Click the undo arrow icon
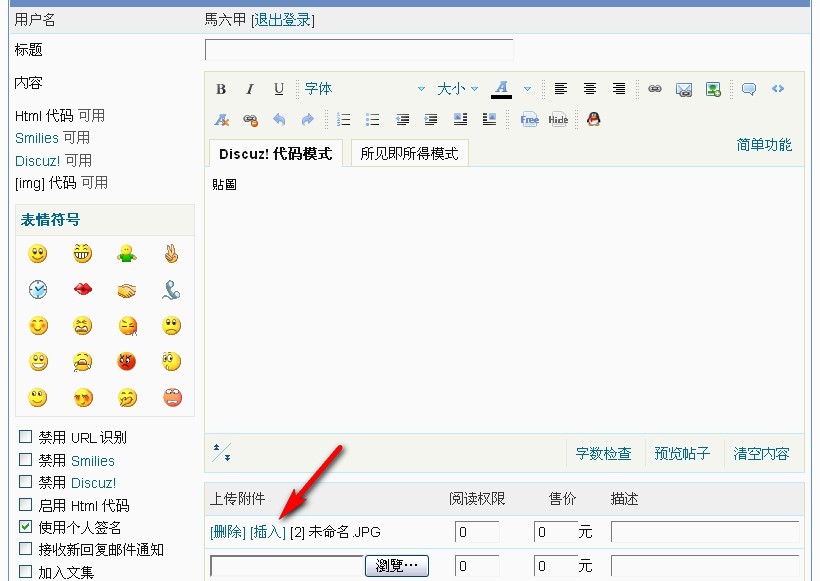Image resolution: width=820 pixels, height=581 pixels. click(x=279, y=120)
